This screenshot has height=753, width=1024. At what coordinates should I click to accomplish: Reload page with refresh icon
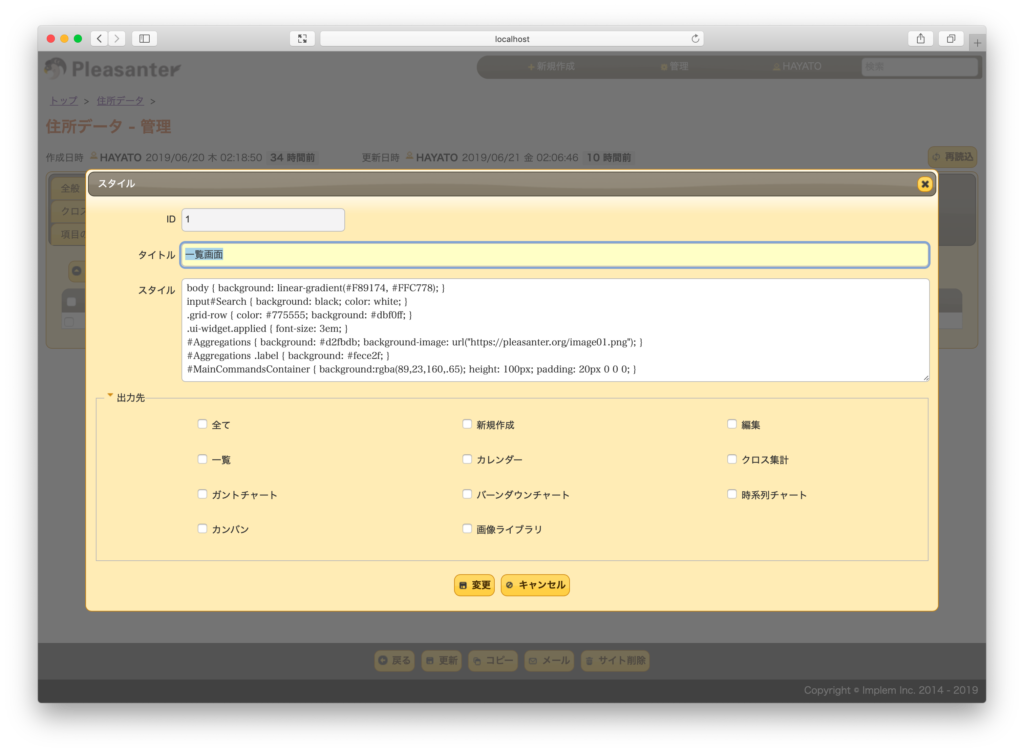[x=695, y=39]
